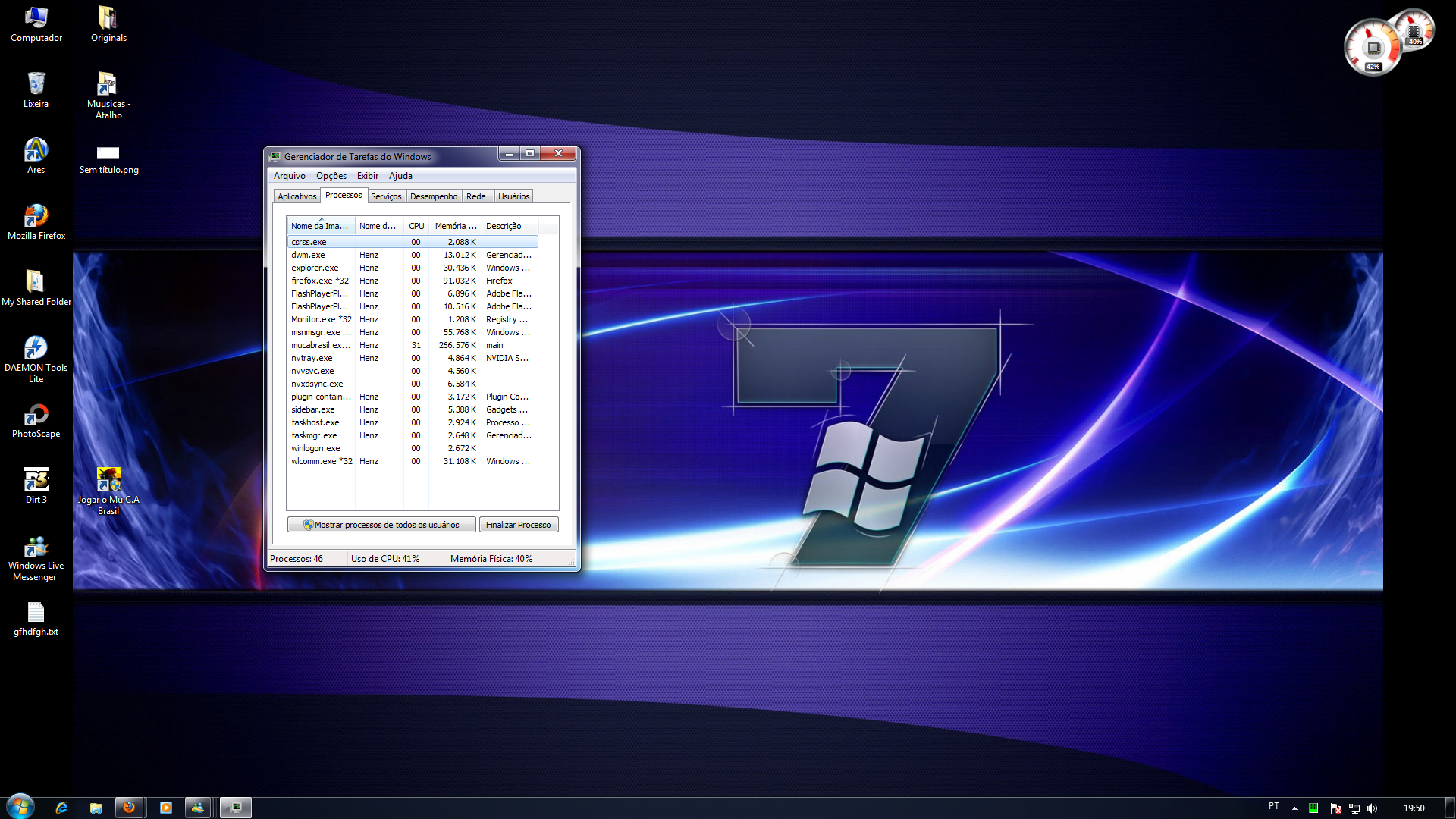The width and height of the screenshot is (1456, 819).
Task: Click the Internet Explorer taskbar icon
Action: [x=61, y=808]
